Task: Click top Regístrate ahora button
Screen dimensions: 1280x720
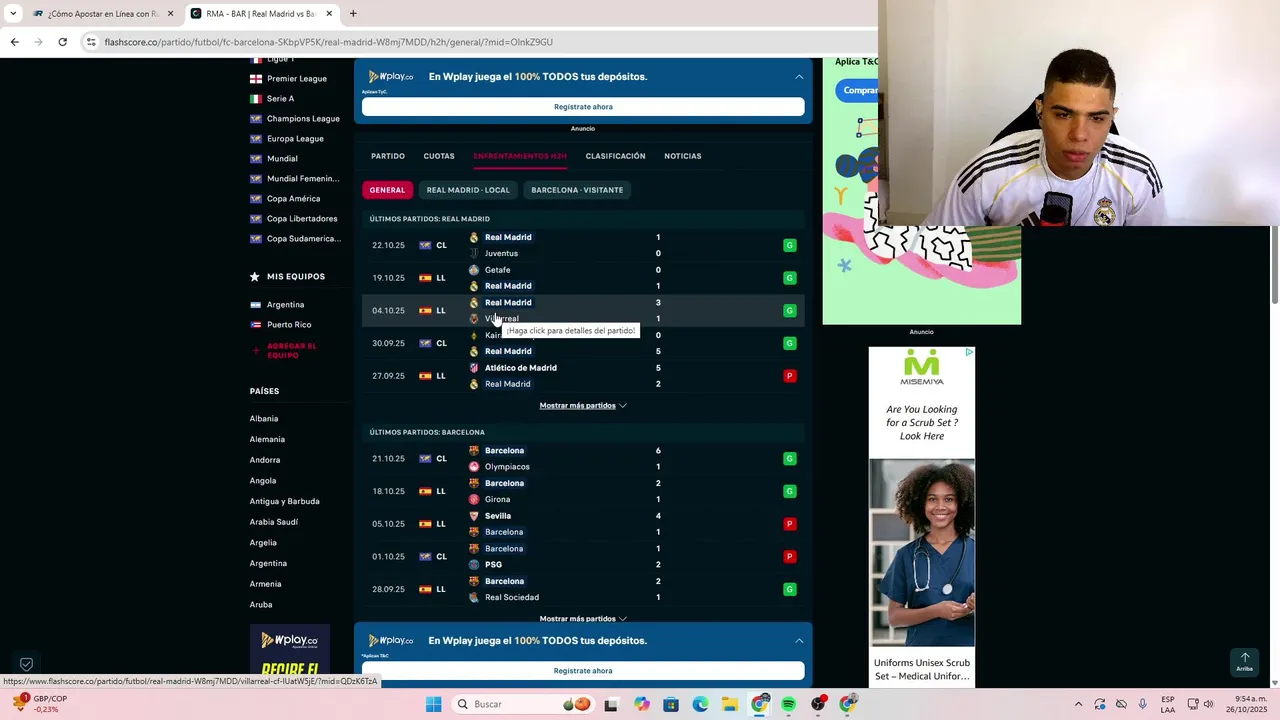Action: click(x=583, y=107)
